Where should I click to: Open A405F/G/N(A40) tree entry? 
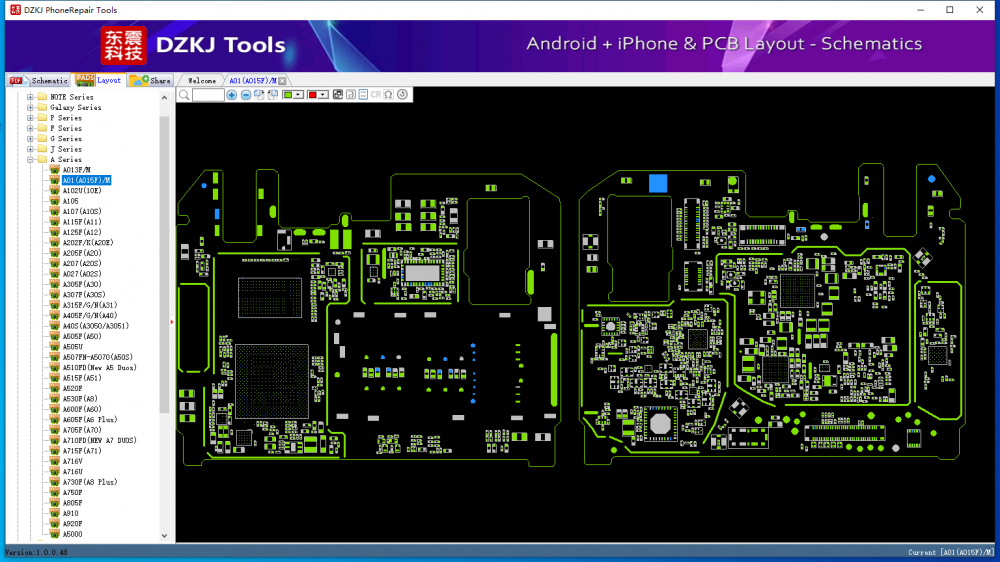point(89,316)
